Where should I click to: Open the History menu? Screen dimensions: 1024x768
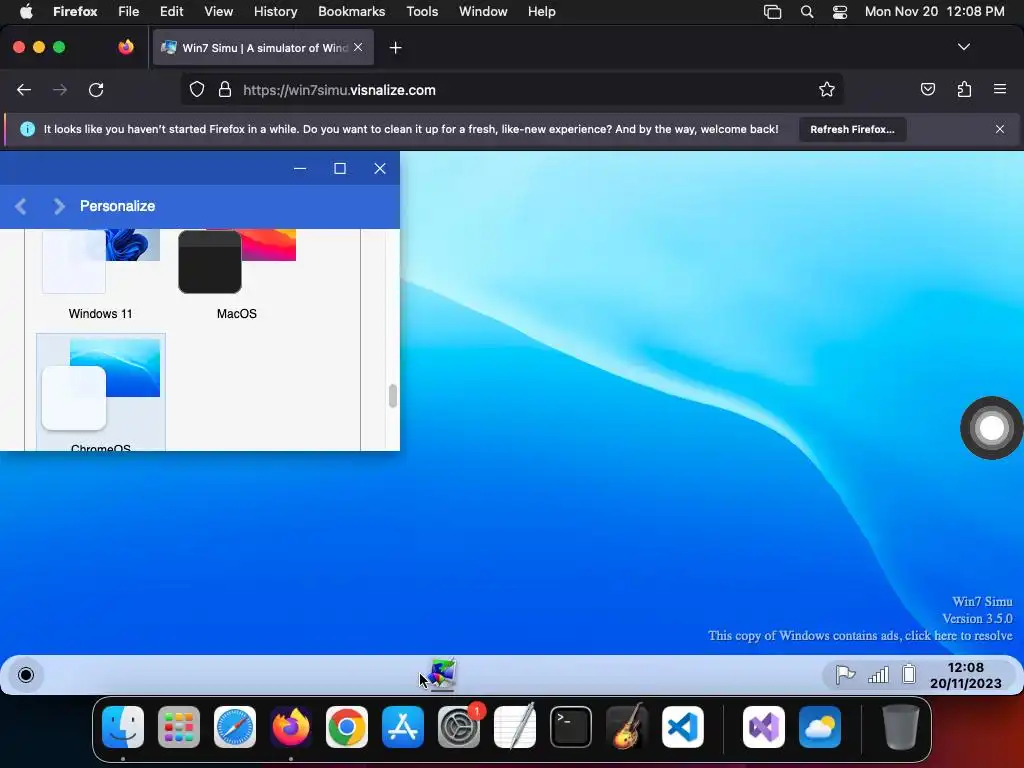point(275,12)
